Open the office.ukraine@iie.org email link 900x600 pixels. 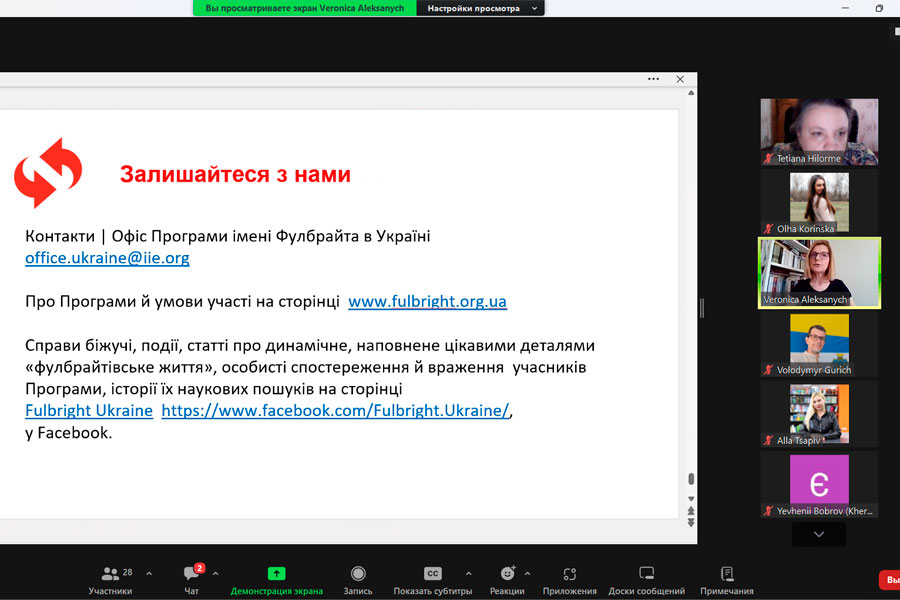point(107,258)
